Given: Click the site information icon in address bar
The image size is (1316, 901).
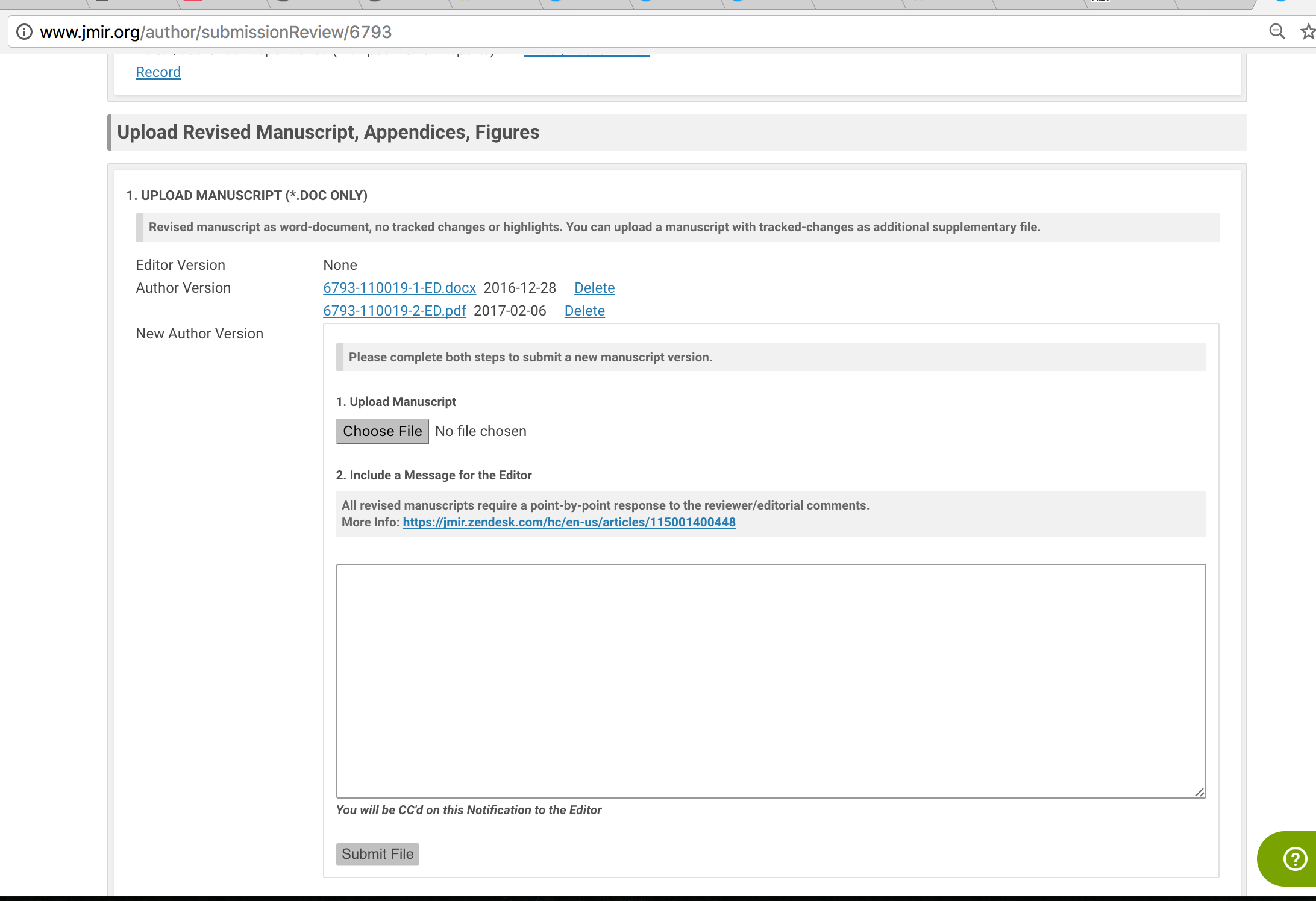Looking at the screenshot, I should coord(24,32).
